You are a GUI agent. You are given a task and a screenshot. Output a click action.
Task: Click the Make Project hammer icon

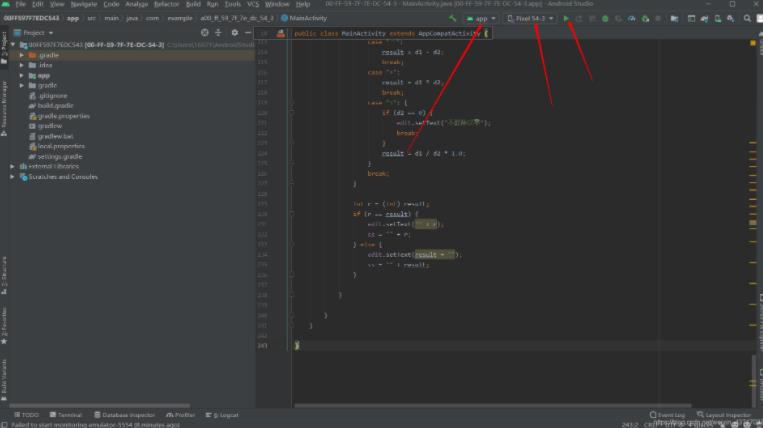(x=454, y=18)
